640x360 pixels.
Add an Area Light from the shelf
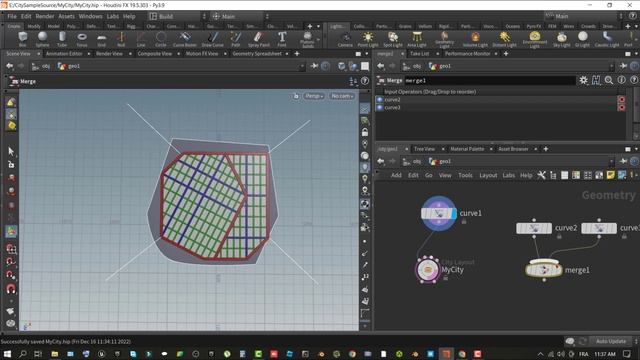[417, 40]
